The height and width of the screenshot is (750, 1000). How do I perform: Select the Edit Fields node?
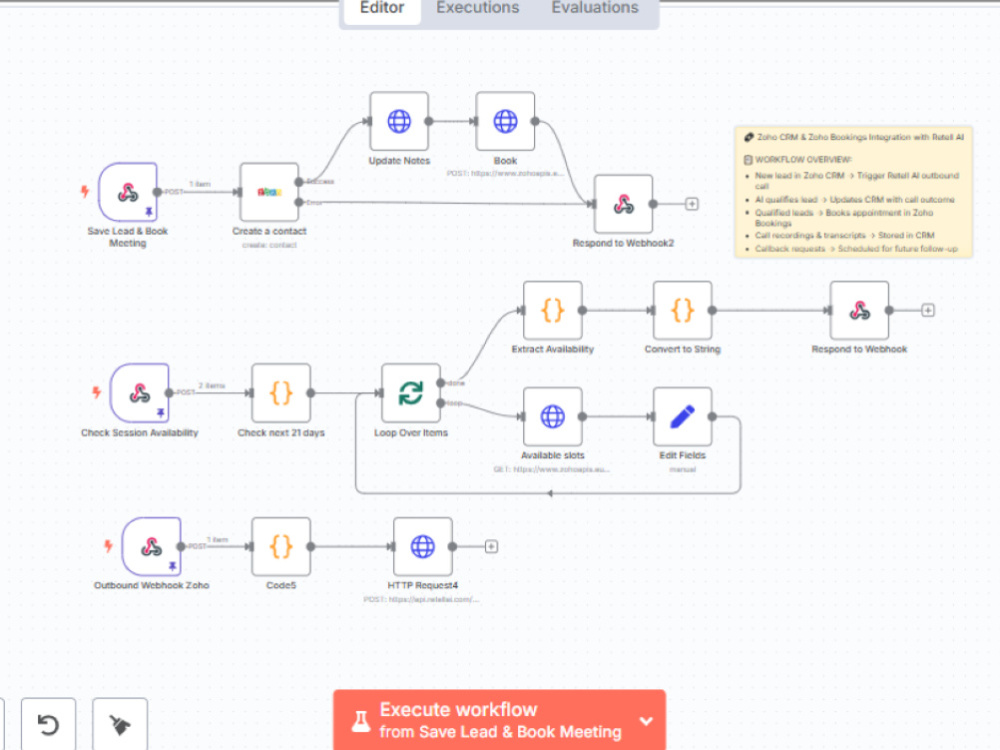(x=682, y=416)
